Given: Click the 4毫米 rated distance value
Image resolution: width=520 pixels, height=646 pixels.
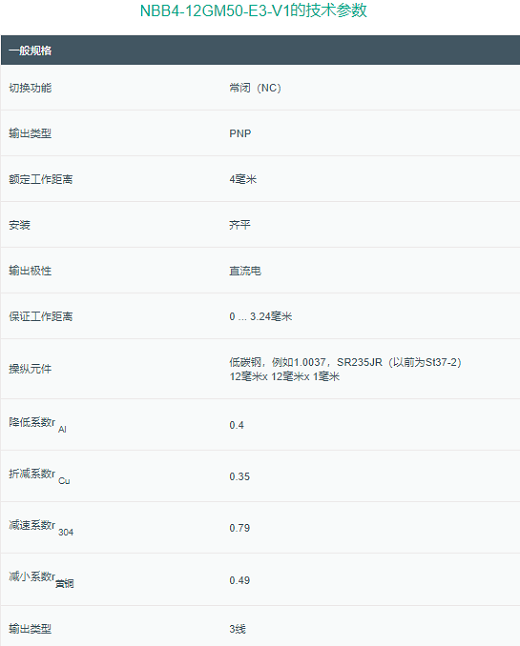Looking at the screenshot, I should (x=243, y=179).
